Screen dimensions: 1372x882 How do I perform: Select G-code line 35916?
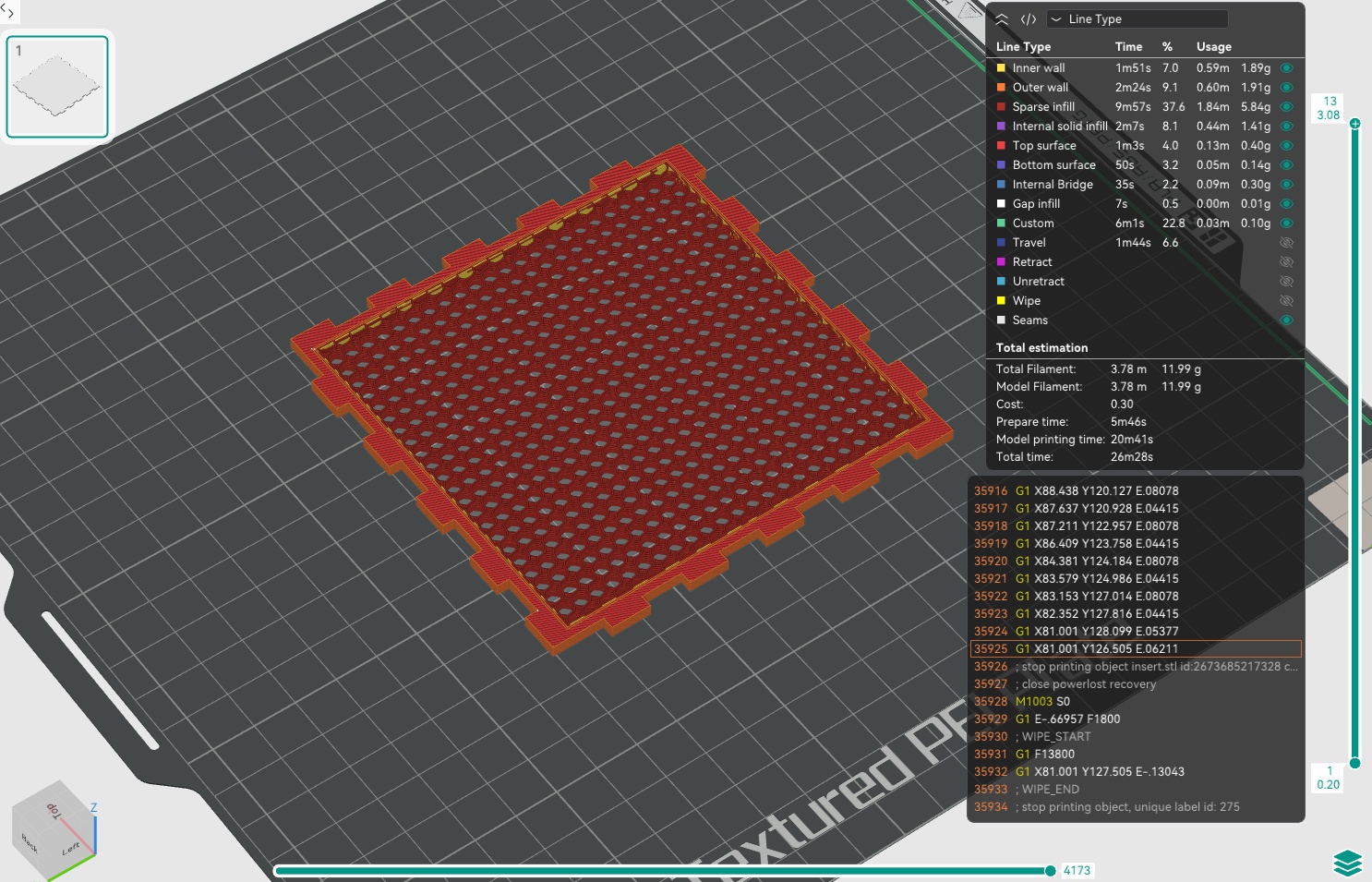coord(1137,491)
